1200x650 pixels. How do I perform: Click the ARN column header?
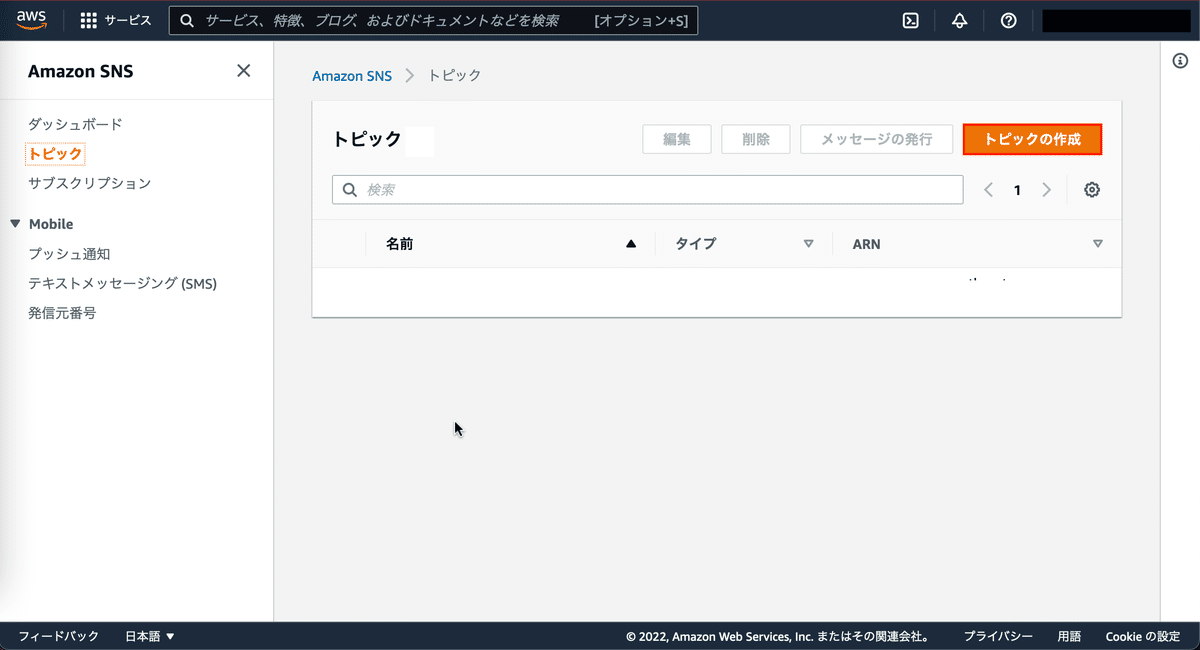(866, 244)
